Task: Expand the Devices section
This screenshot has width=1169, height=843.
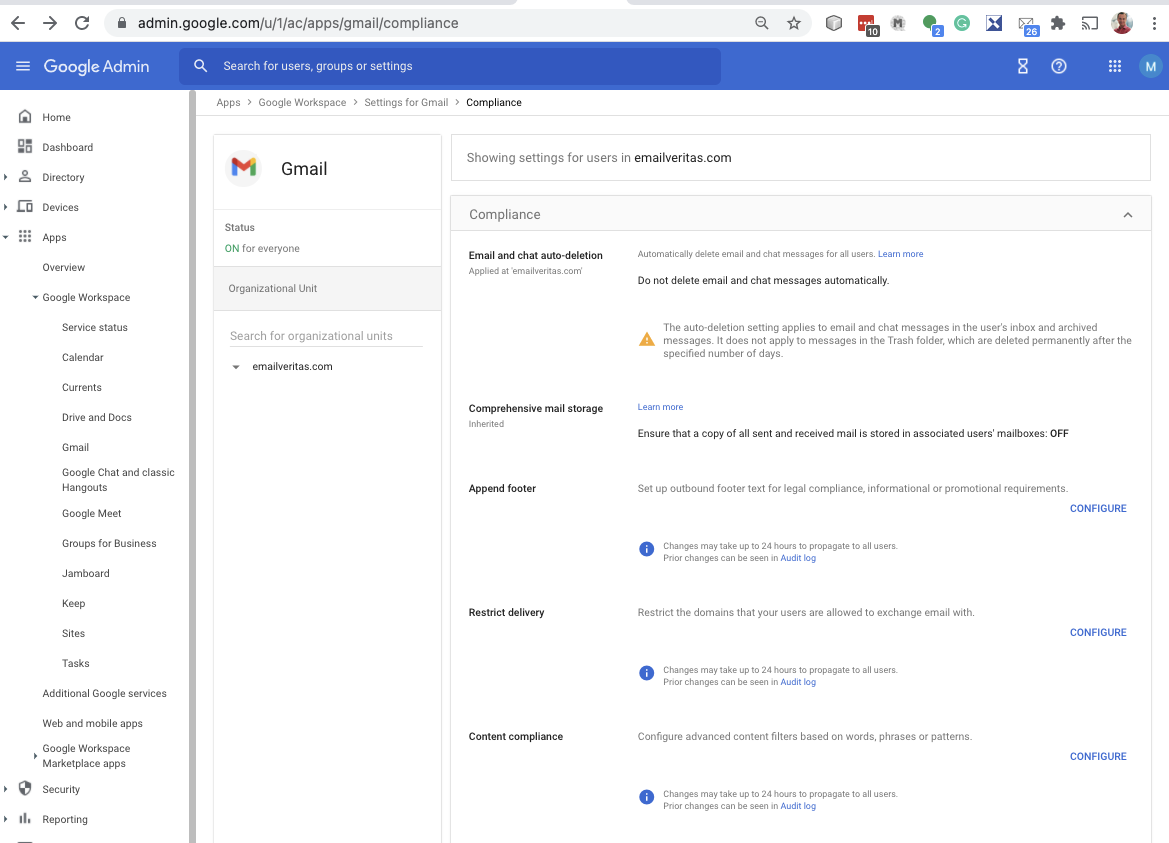Action: (6, 206)
